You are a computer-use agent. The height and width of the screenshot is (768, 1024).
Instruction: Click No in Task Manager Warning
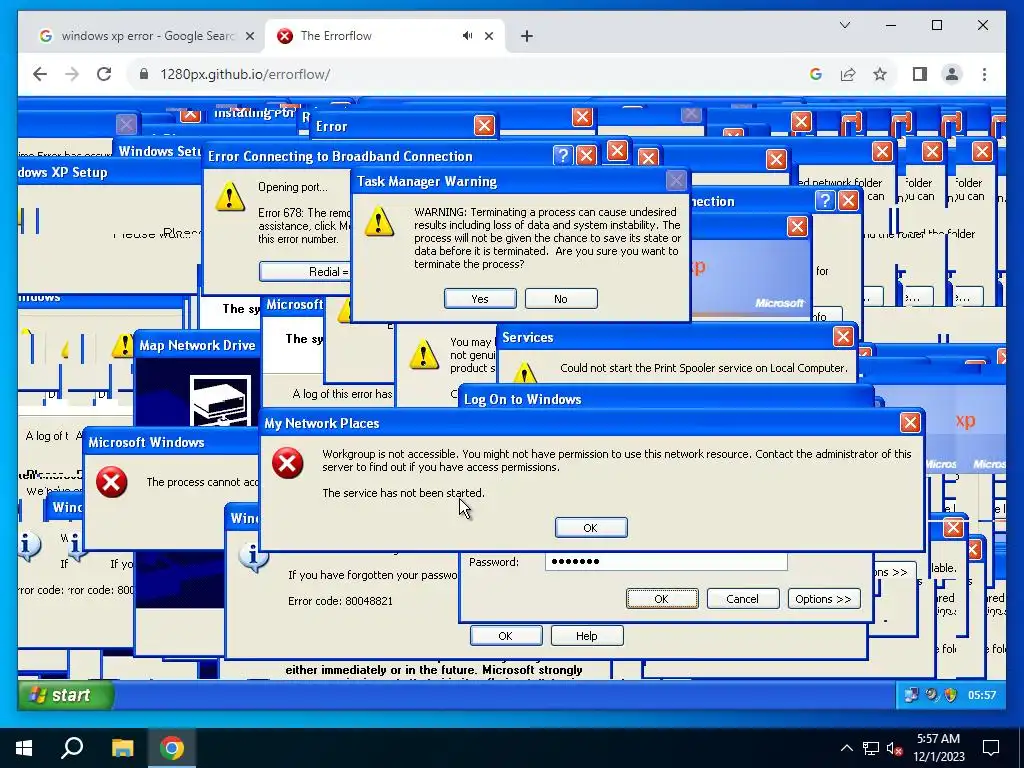point(561,298)
